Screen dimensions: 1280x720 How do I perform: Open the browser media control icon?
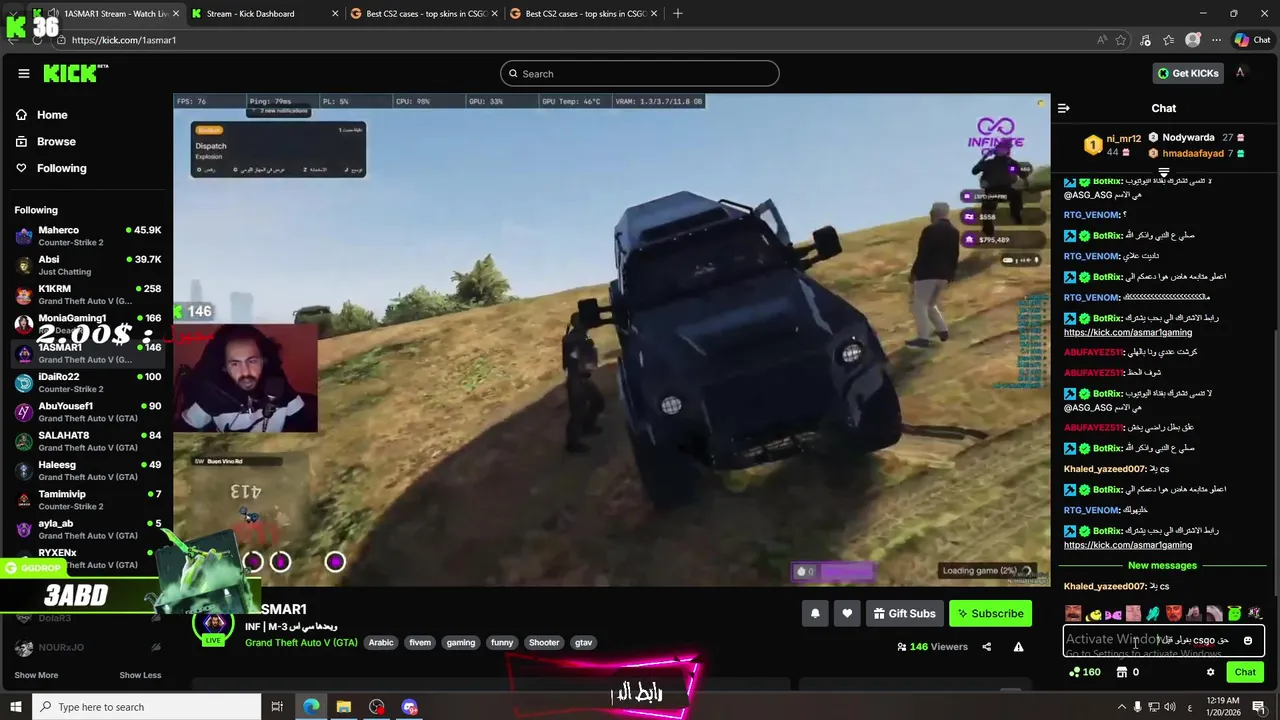point(1145,40)
